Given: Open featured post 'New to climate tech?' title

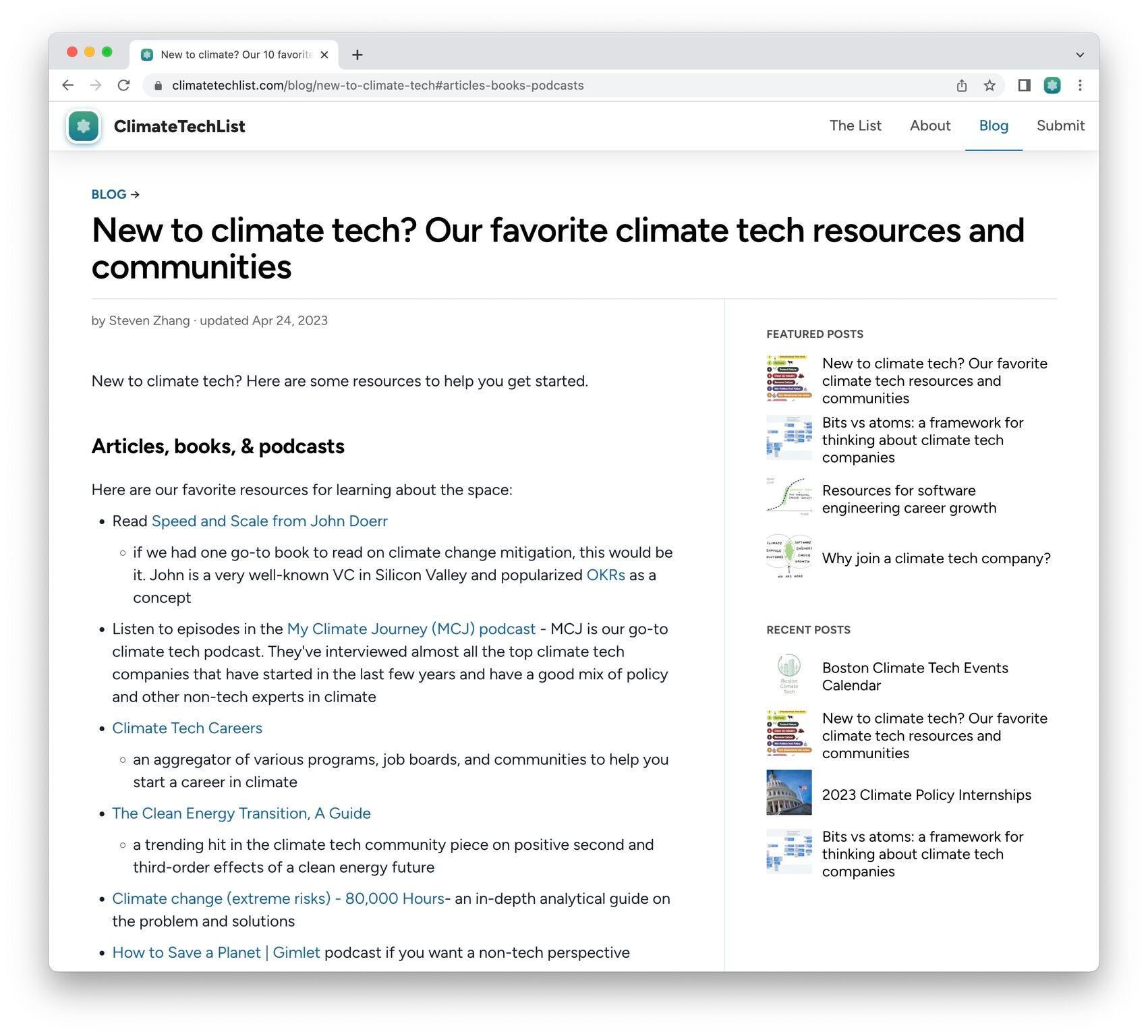Looking at the screenshot, I should tap(935, 380).
